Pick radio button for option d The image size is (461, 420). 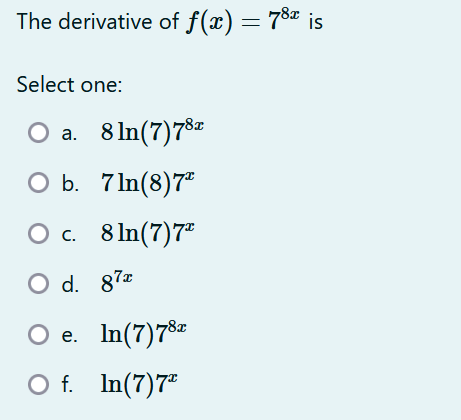[x=38, y=284]
